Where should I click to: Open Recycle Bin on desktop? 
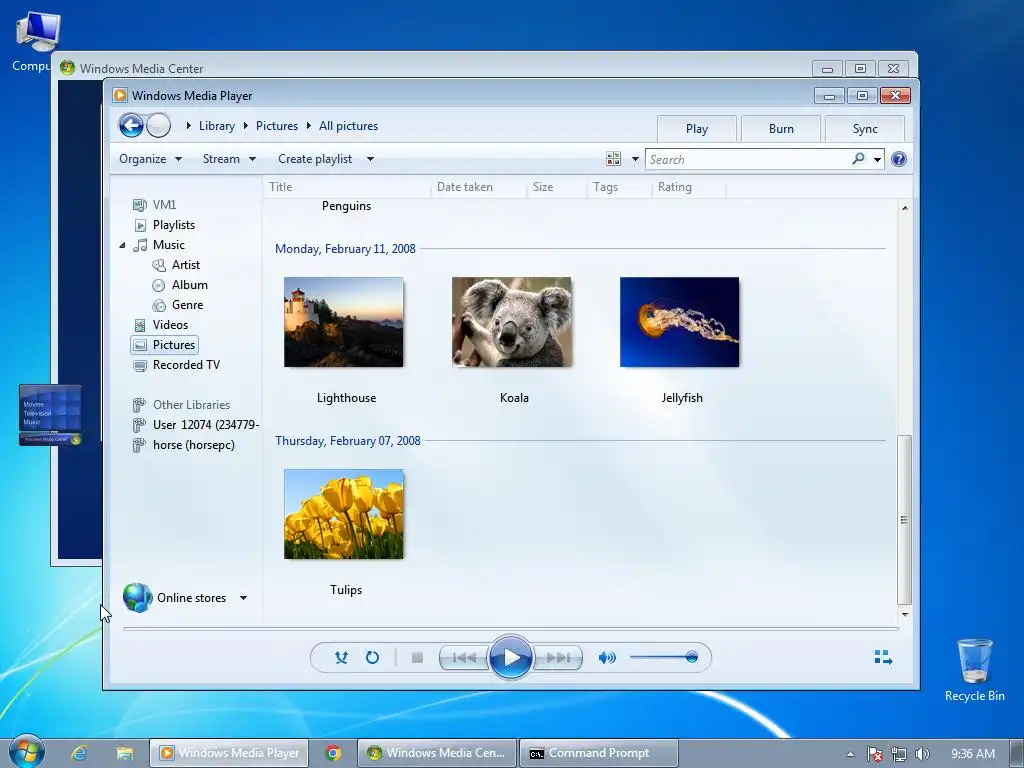974,669
